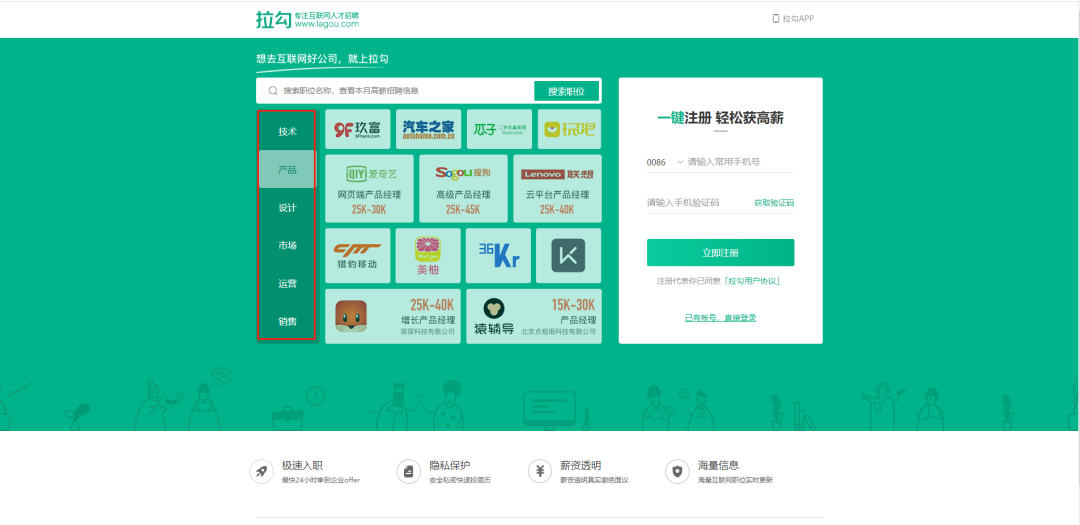Image resolution: width=1080 pixels, height=525 pixels.
Task: Click the yen icon for 薪资透明
Action: point(540,471)
